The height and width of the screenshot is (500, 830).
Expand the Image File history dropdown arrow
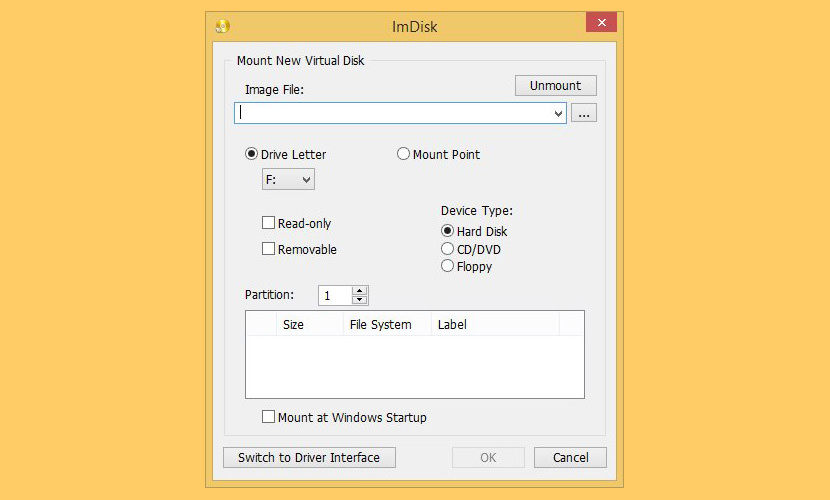pos(558,113)
